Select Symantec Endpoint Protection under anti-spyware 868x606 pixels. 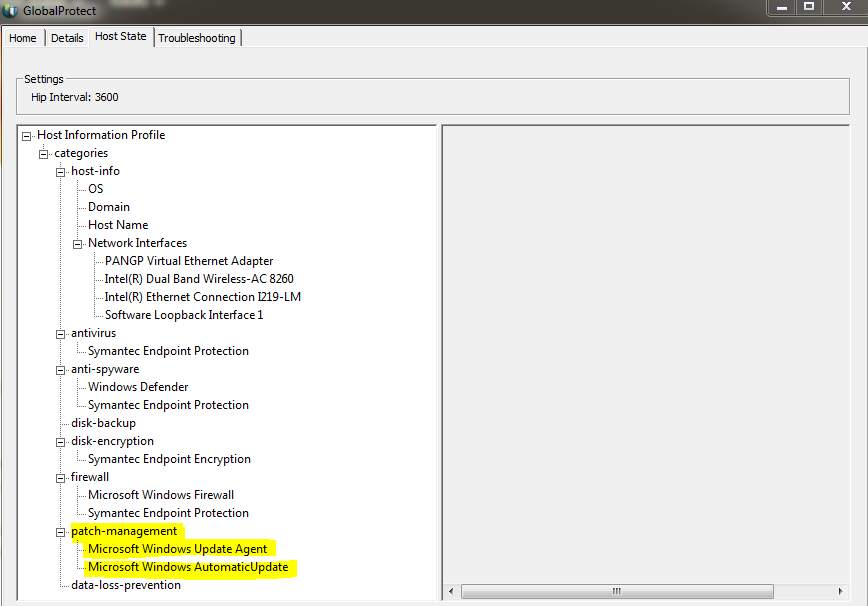168,405
